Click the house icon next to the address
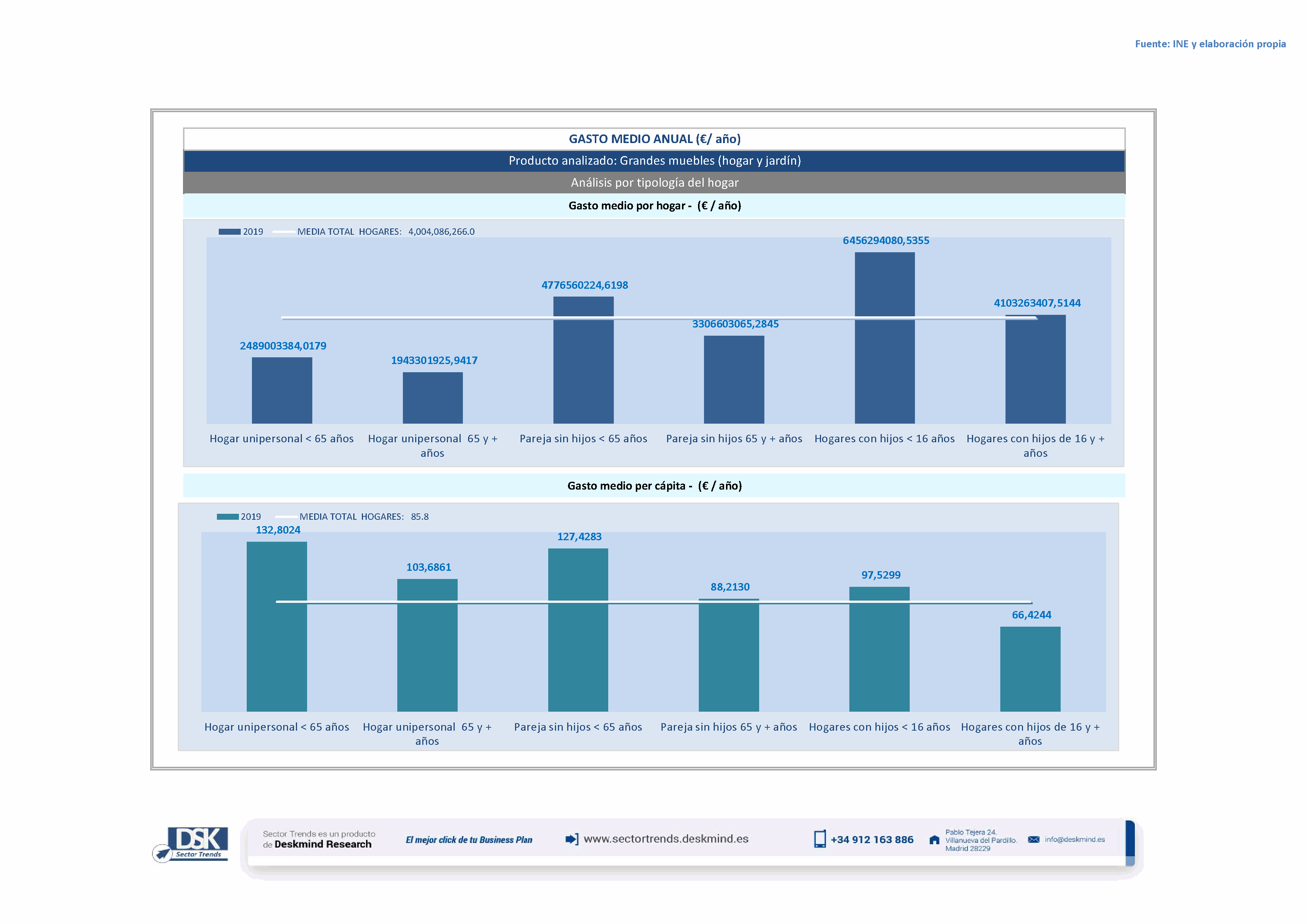1307x924 pixels. (x=934, y=841)
